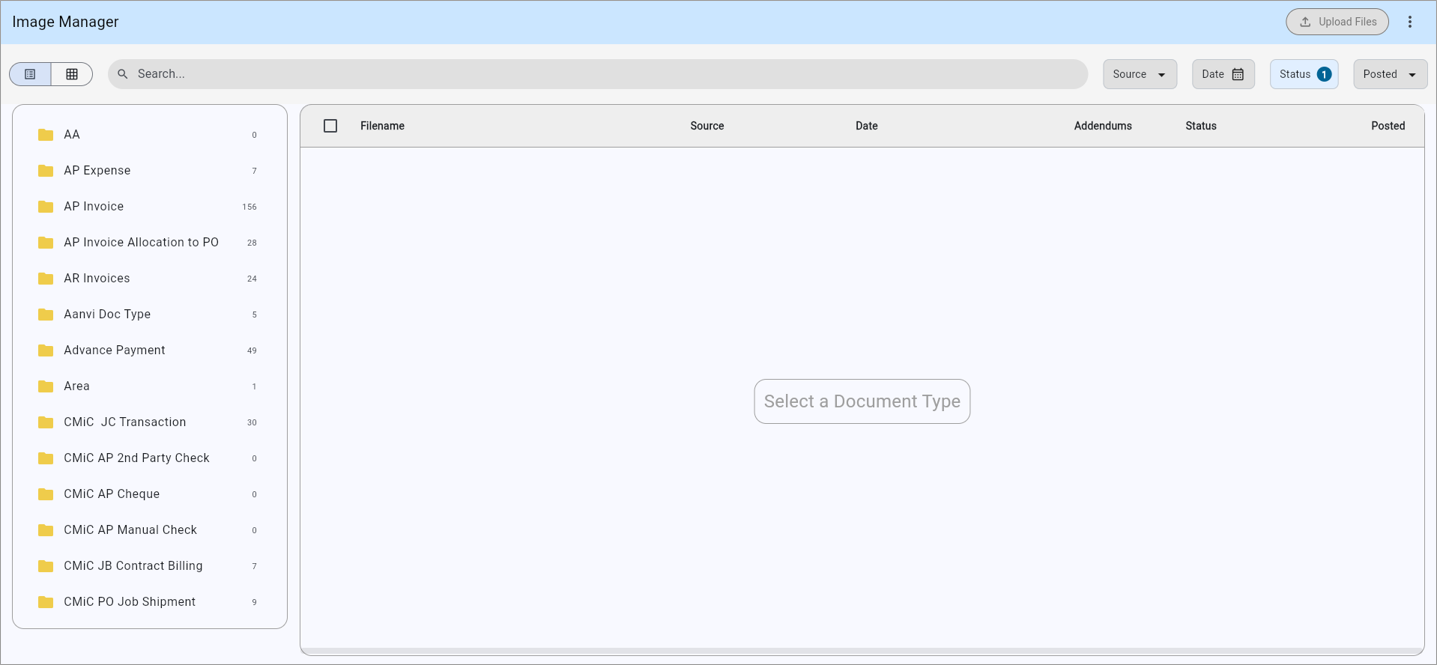Screen dimensions: 1437x665
Task: Open the Posted filter dropdown
Action: [x=1390, y=74]
